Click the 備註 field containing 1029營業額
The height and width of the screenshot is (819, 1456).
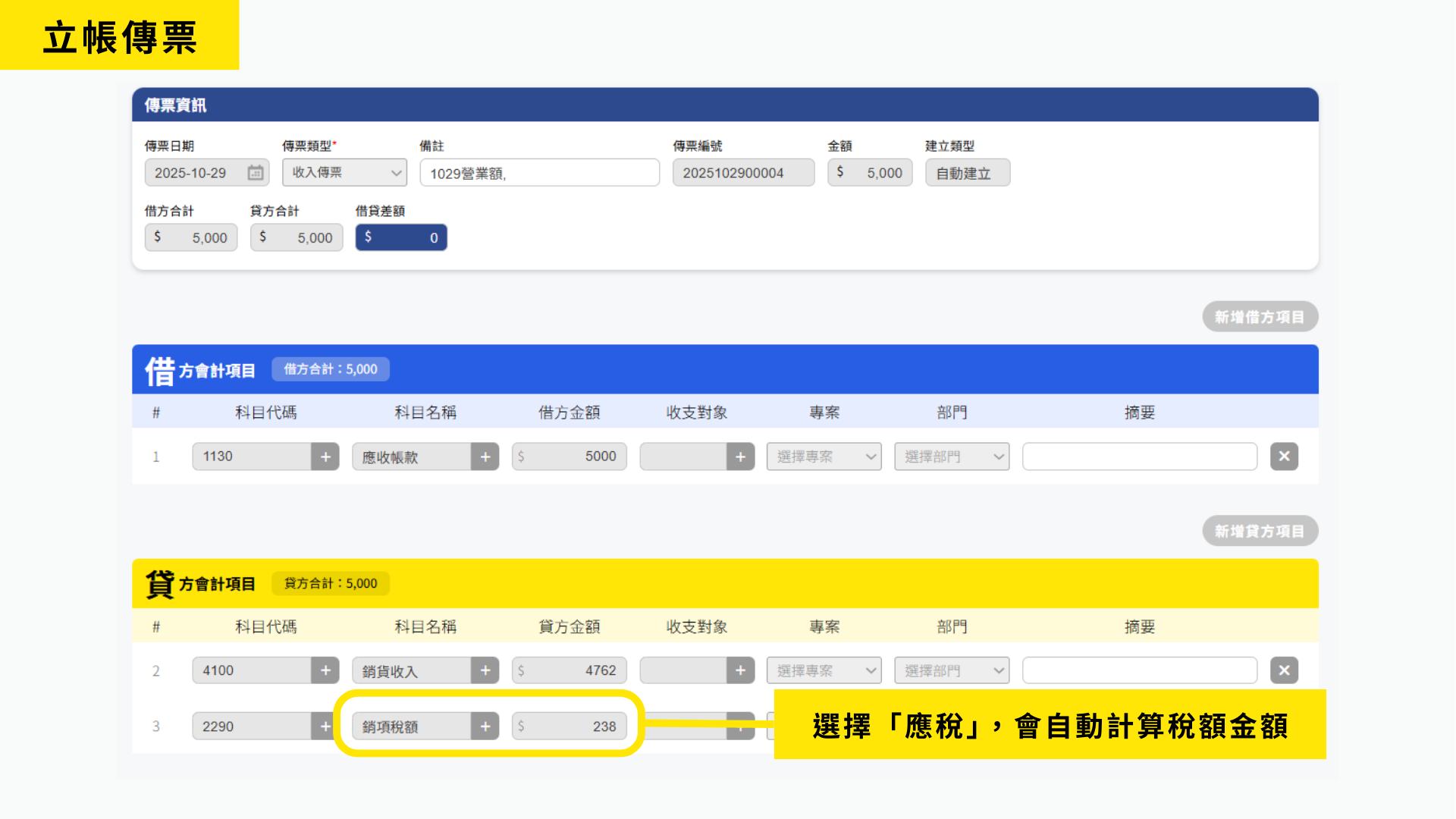pos(539,173)
